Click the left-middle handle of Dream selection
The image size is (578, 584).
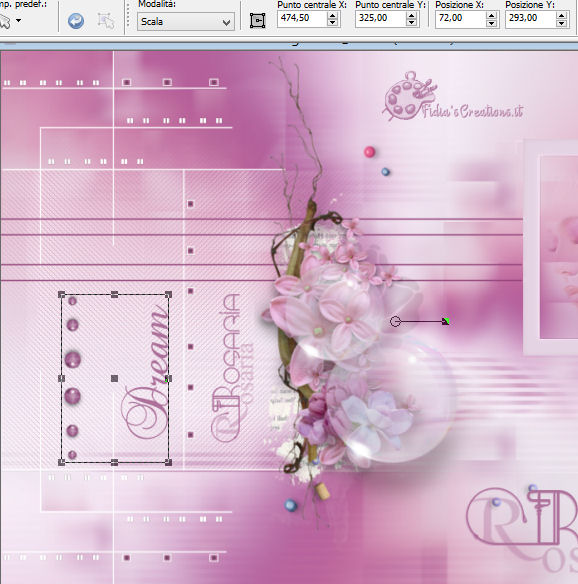tap(62, 378)
